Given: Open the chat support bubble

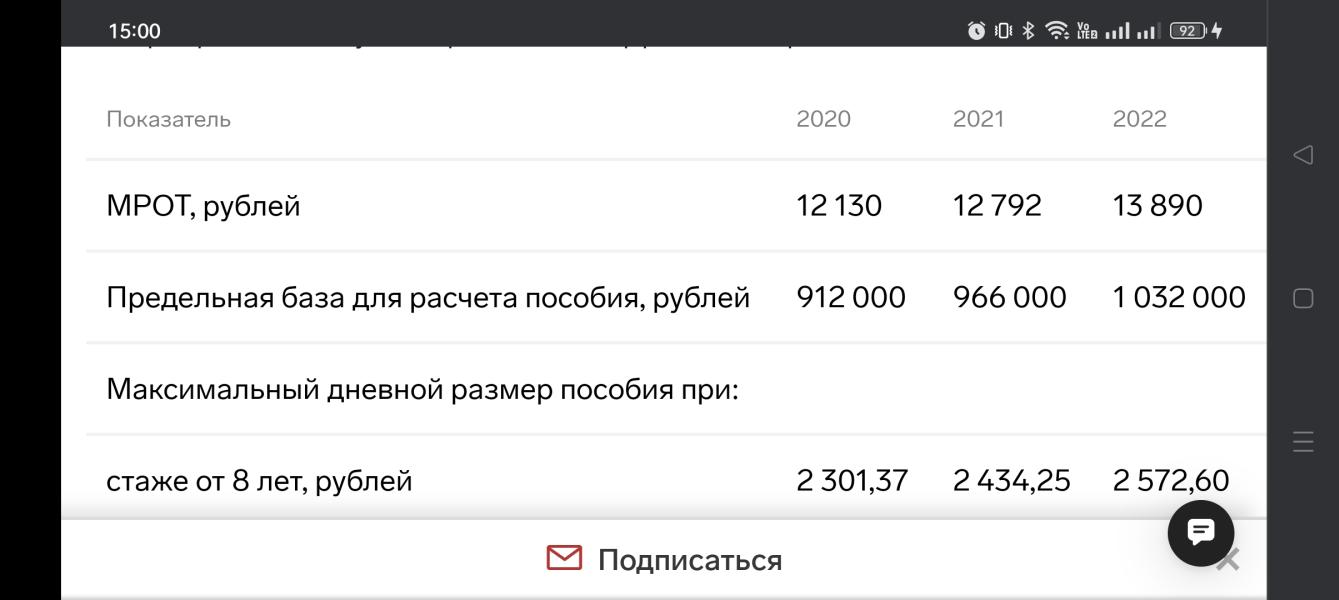Looking at the screenshot, I should [x=1200, y=533].
